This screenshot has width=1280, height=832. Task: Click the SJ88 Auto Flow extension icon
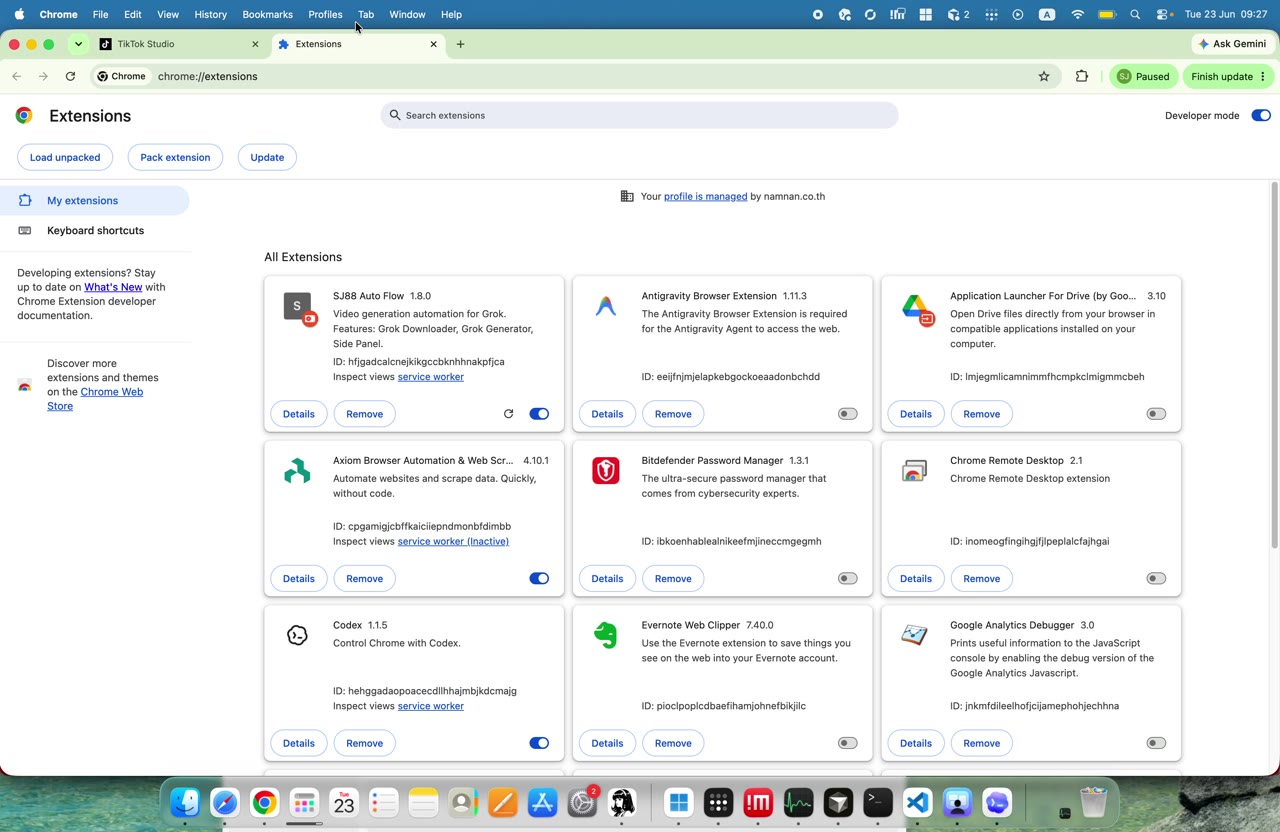[300, 308]
